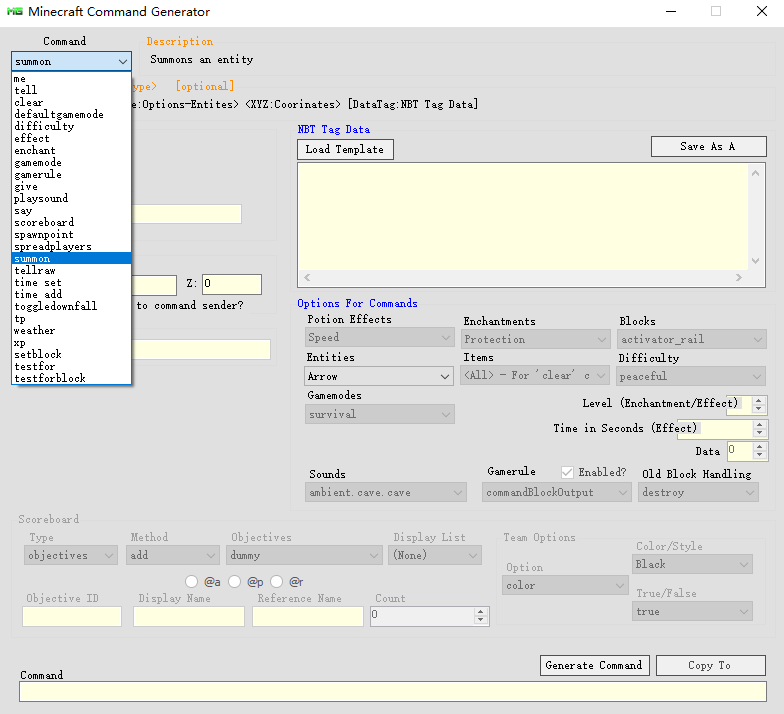Select 'say' from the list
Viewport: 784px width, 714px height.
pos(72,210)
